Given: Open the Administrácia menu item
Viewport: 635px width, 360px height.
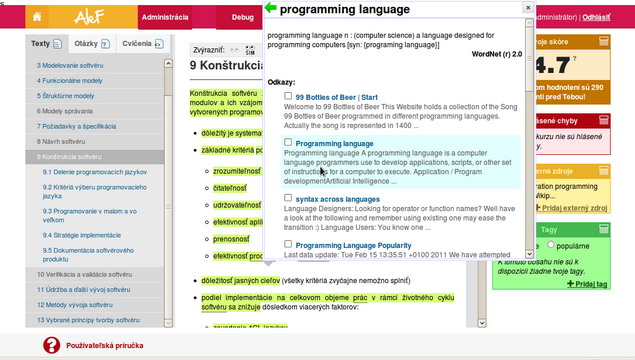Looking at the screenshot, I should [165, 17].
